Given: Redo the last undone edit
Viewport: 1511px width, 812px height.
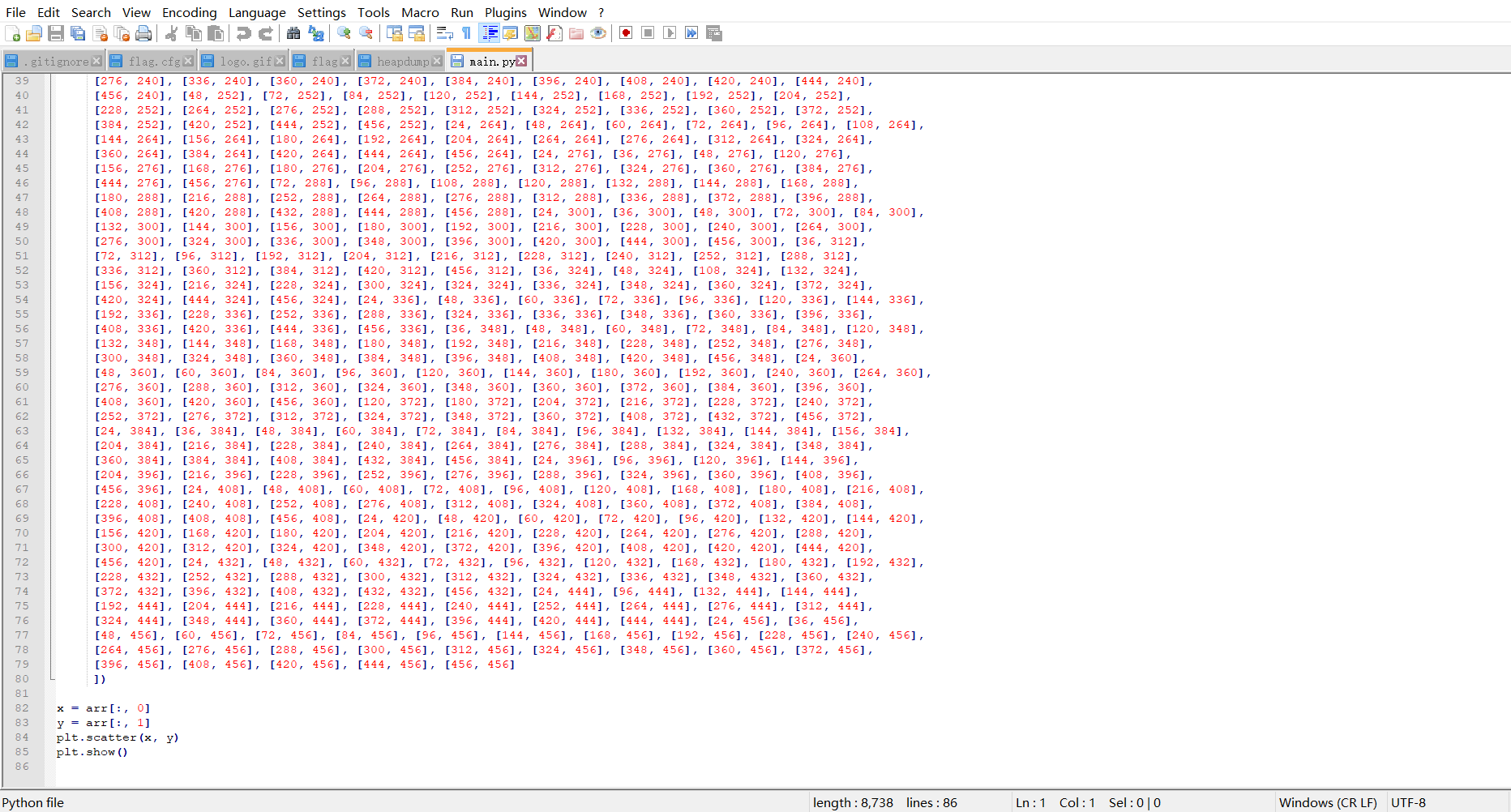Looking at the screenshot, I should point(265,33).
